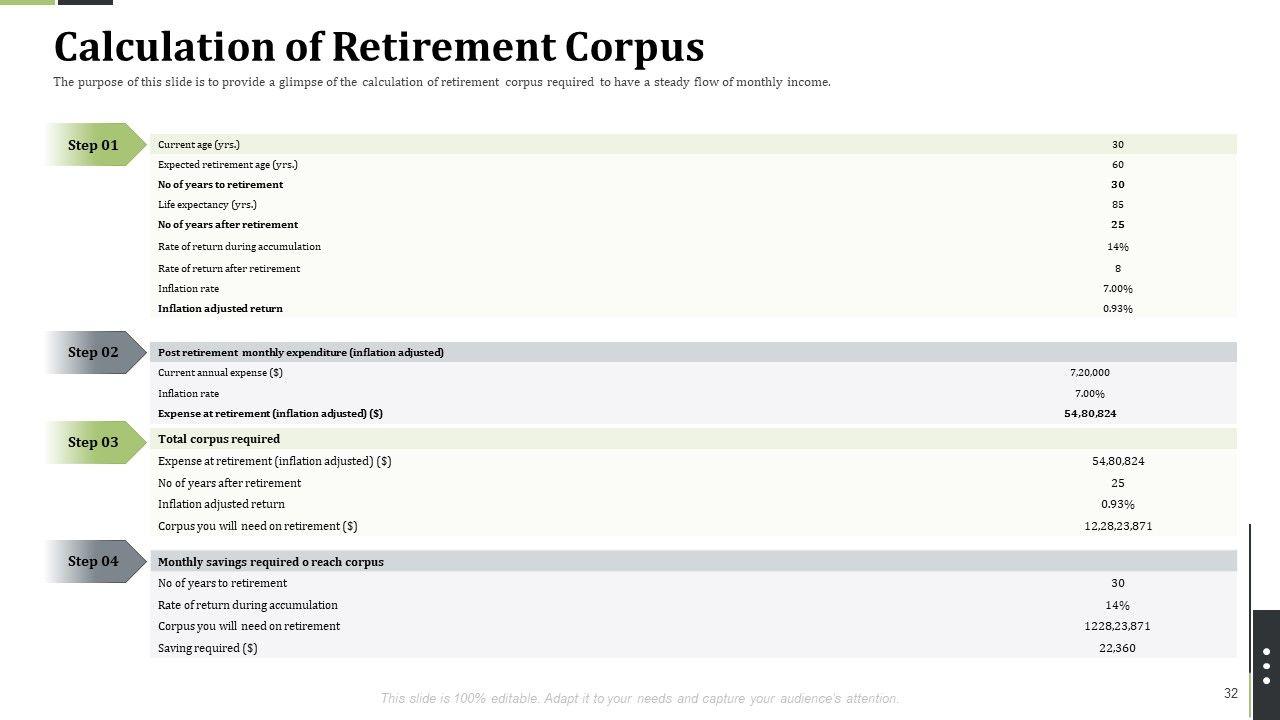Select the Step 02 arrow label

tap(94, 352)
